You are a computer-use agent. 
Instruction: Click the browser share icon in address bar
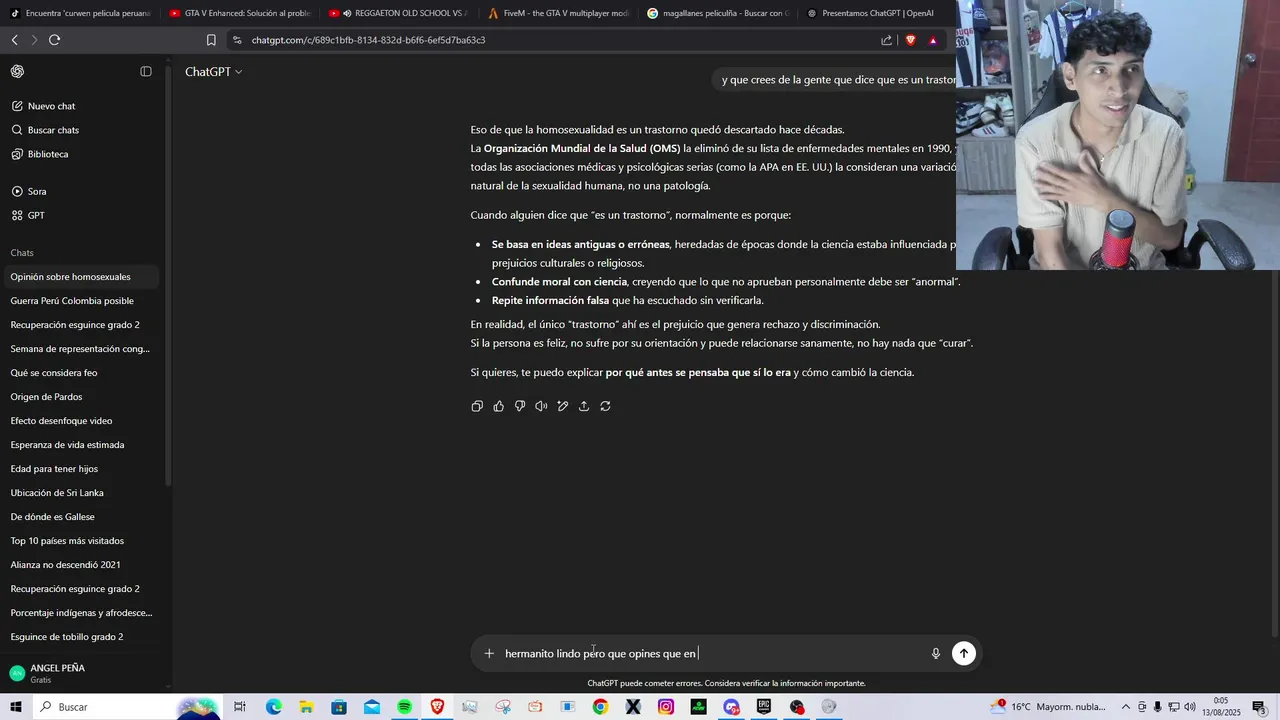pos(887,40)
